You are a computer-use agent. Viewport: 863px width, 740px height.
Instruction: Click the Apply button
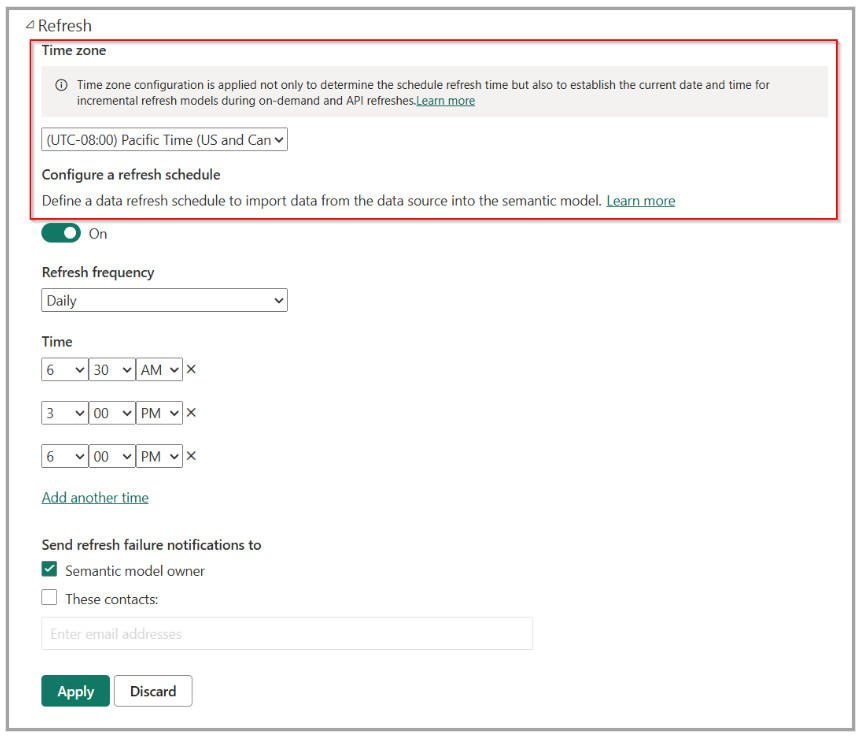(x=75, y=691)
